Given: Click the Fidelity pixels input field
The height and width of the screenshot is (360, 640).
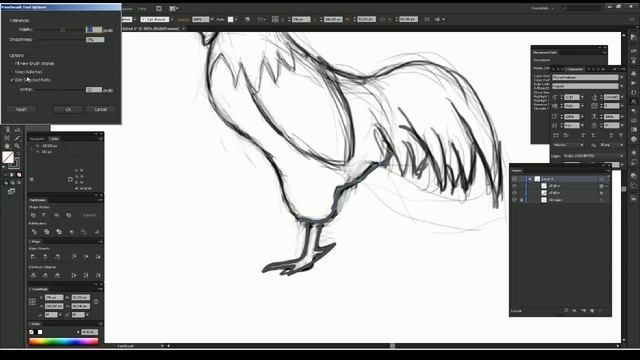Looking at the screenshot, I should [x=94, y=30].
